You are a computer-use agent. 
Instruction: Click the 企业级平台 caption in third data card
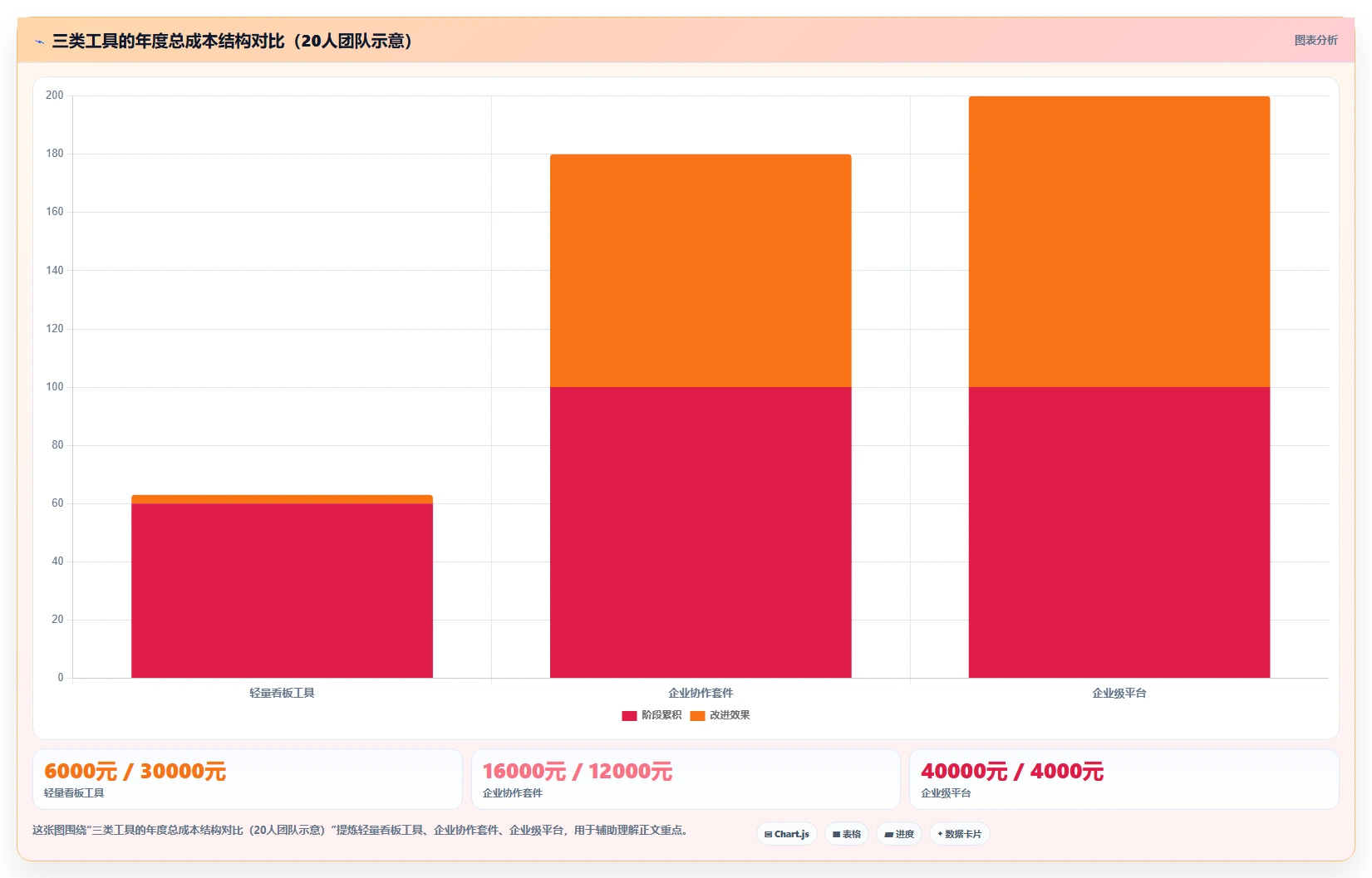946,793
